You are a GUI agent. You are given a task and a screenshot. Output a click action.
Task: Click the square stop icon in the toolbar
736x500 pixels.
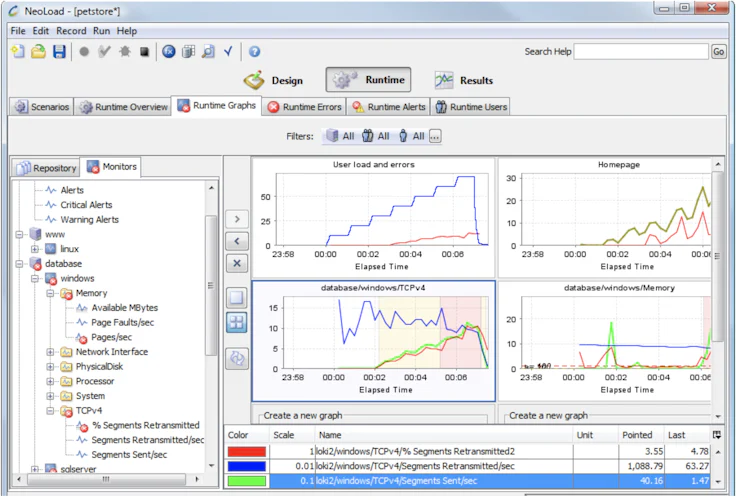pos(145,52)
